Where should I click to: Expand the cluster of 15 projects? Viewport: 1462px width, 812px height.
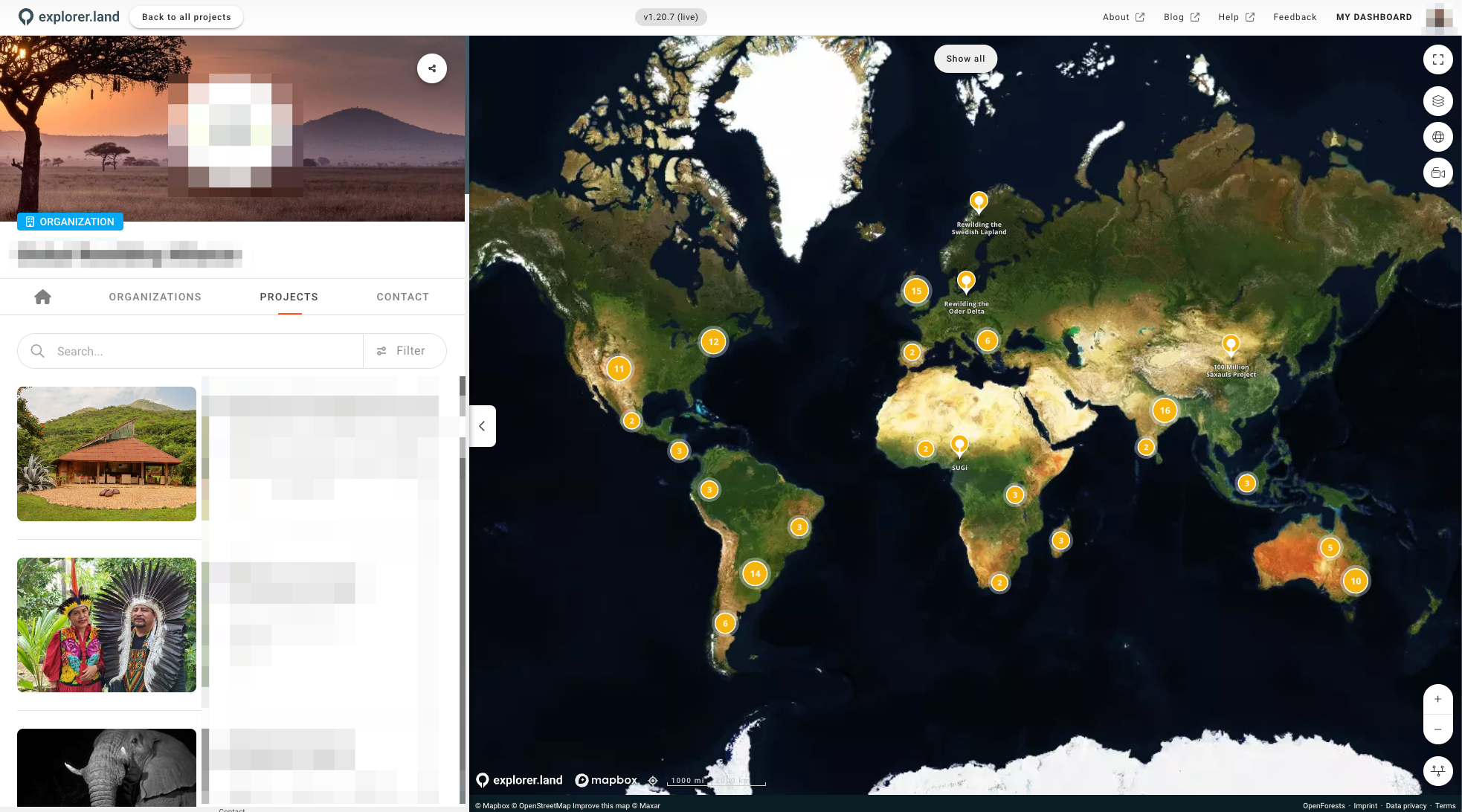[916, 291]
